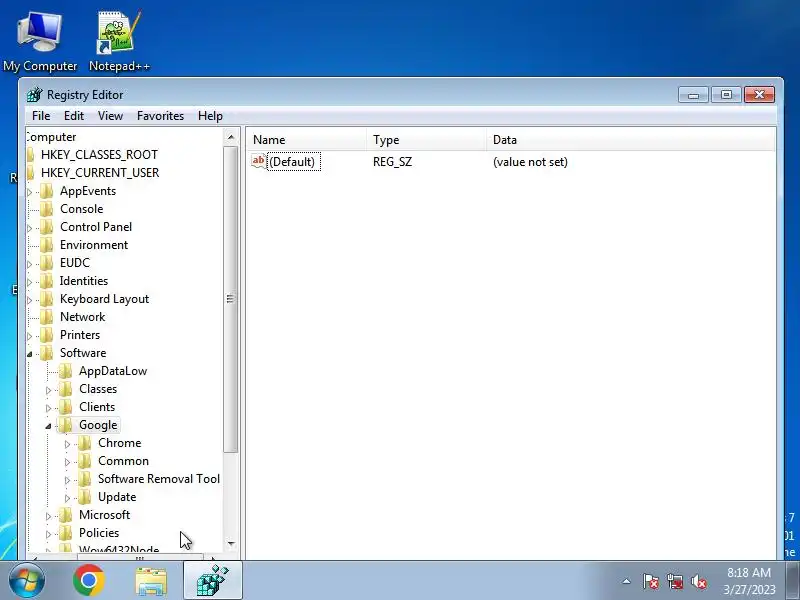This screenshot has width=800, height=600.
Task: Select the Clients key
Action: click(97, 407)
